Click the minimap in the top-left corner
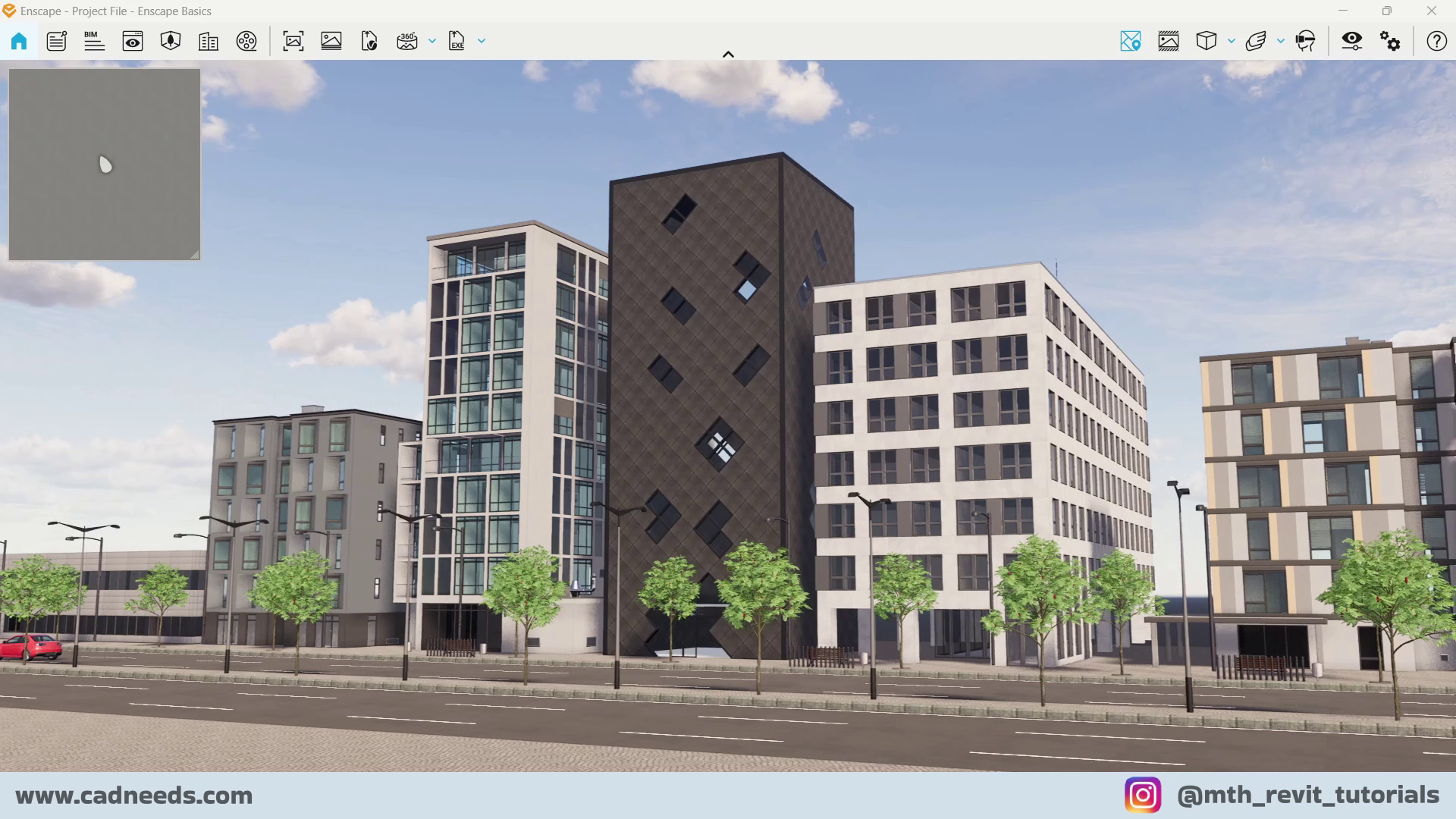Screen dimensions: 1456x819 coord(104,163)
